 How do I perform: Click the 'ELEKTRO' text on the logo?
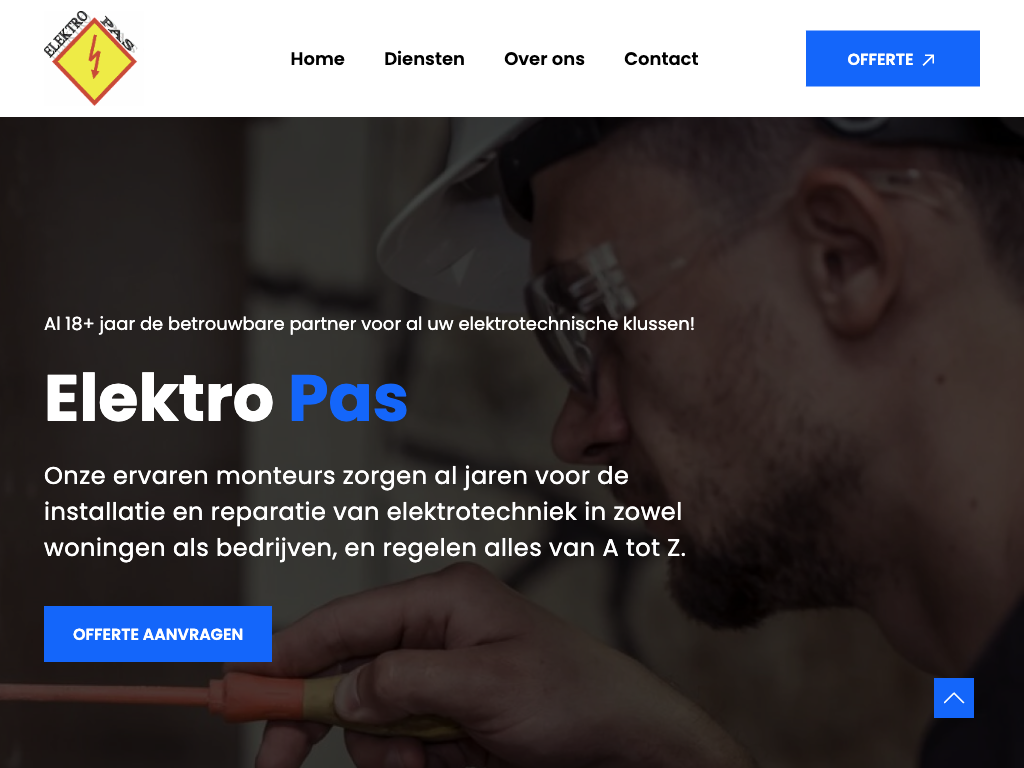click(65, 33)
